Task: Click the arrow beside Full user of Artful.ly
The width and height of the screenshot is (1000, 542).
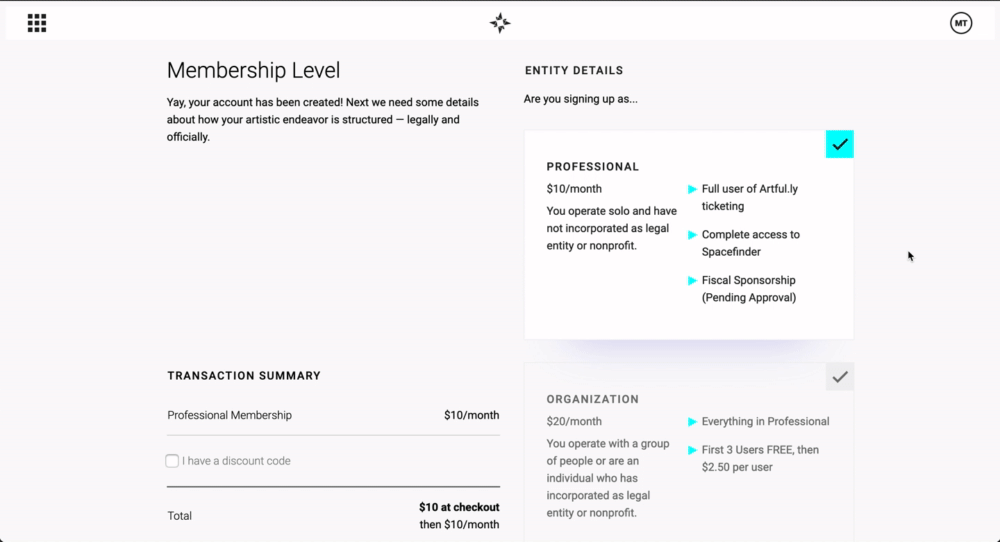Action: tap(692, 189)
